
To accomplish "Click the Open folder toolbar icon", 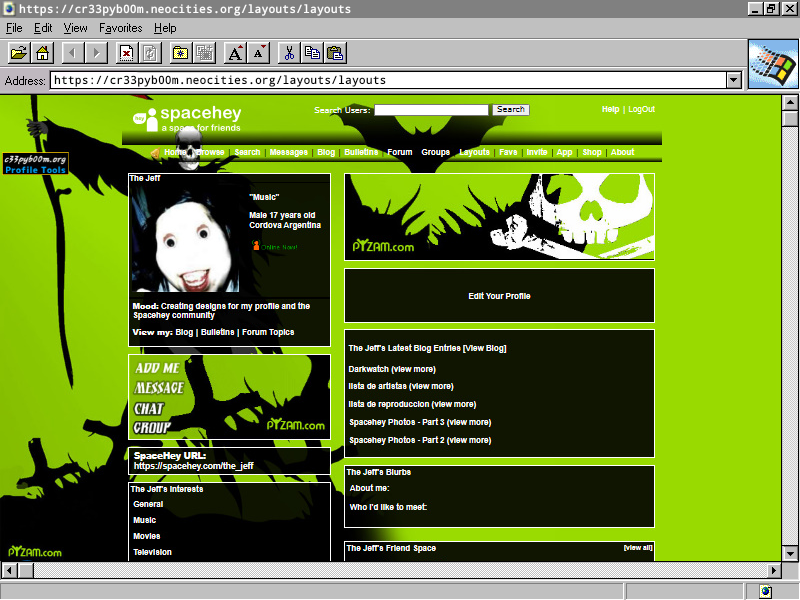I will click(x=18, y=53).
